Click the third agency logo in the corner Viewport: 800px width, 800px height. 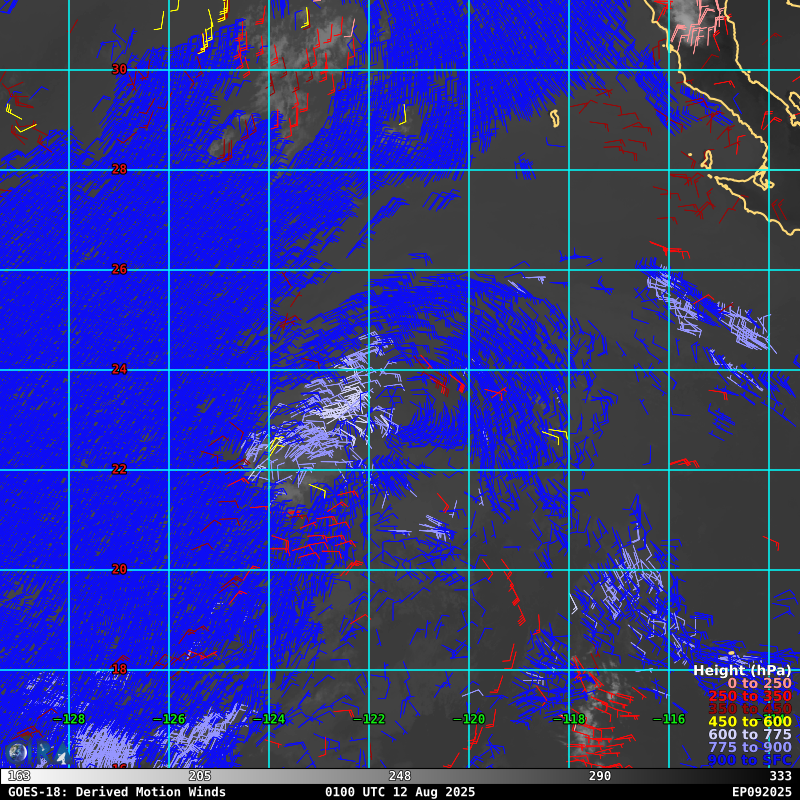[62, 753]
